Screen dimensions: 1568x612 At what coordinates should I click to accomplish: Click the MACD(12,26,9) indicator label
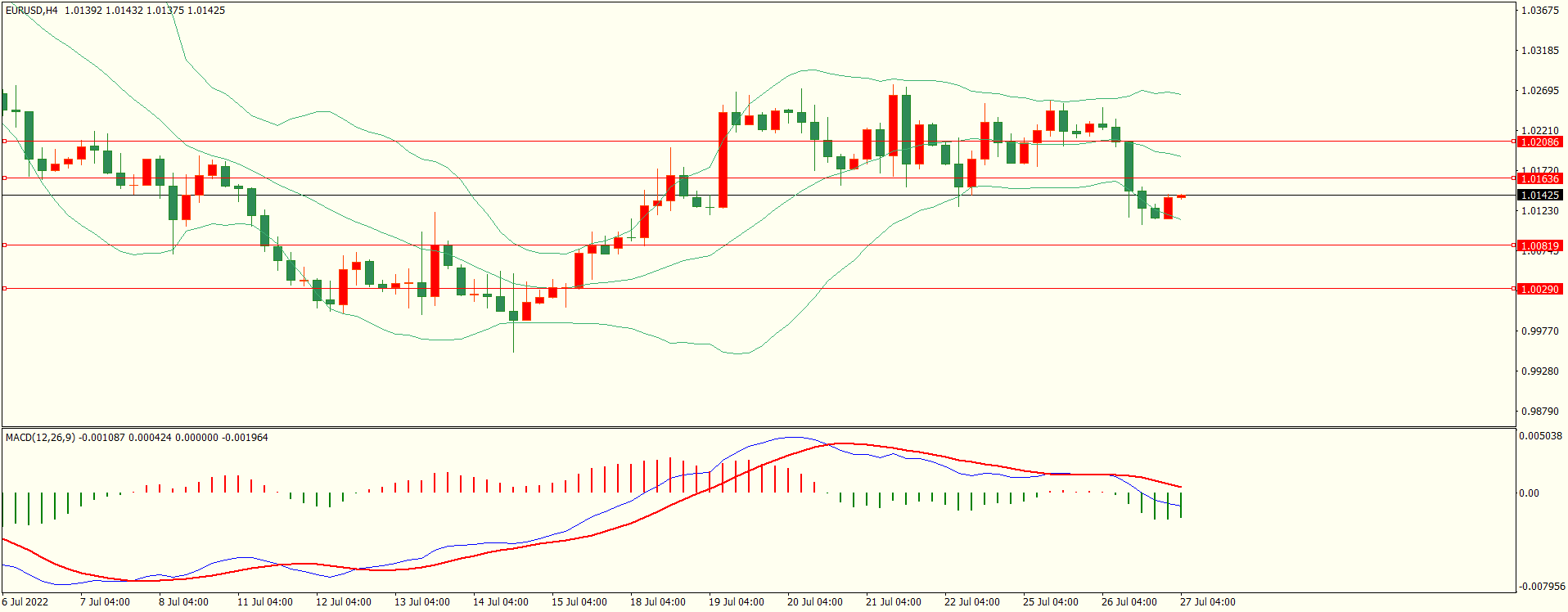pos(40,438)
